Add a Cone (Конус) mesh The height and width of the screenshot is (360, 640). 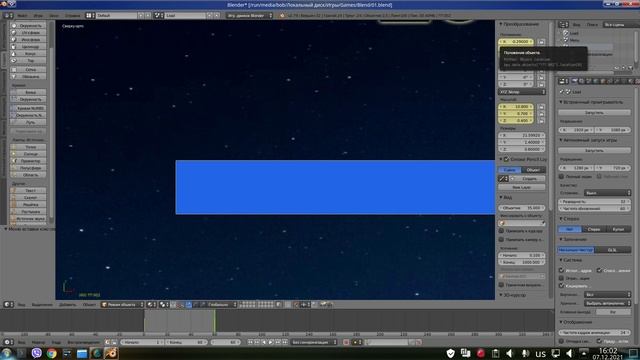(28, 53)
